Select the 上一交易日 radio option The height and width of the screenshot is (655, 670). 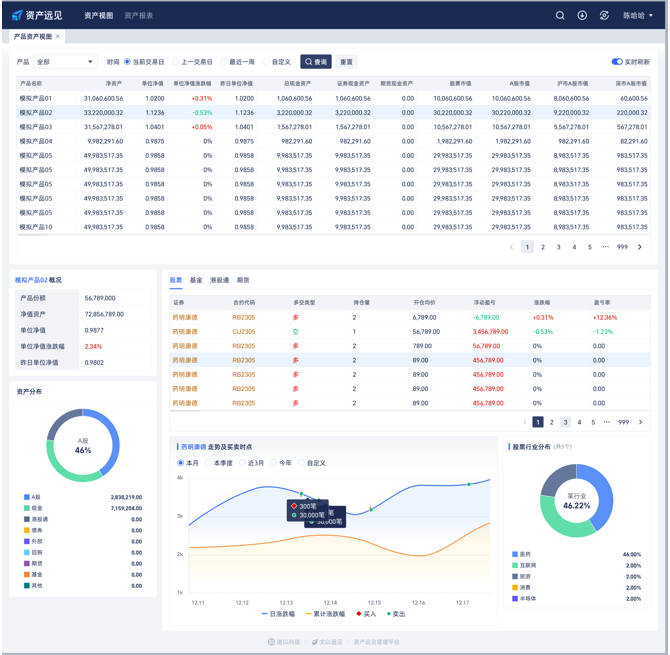click(x=177, y=61)
